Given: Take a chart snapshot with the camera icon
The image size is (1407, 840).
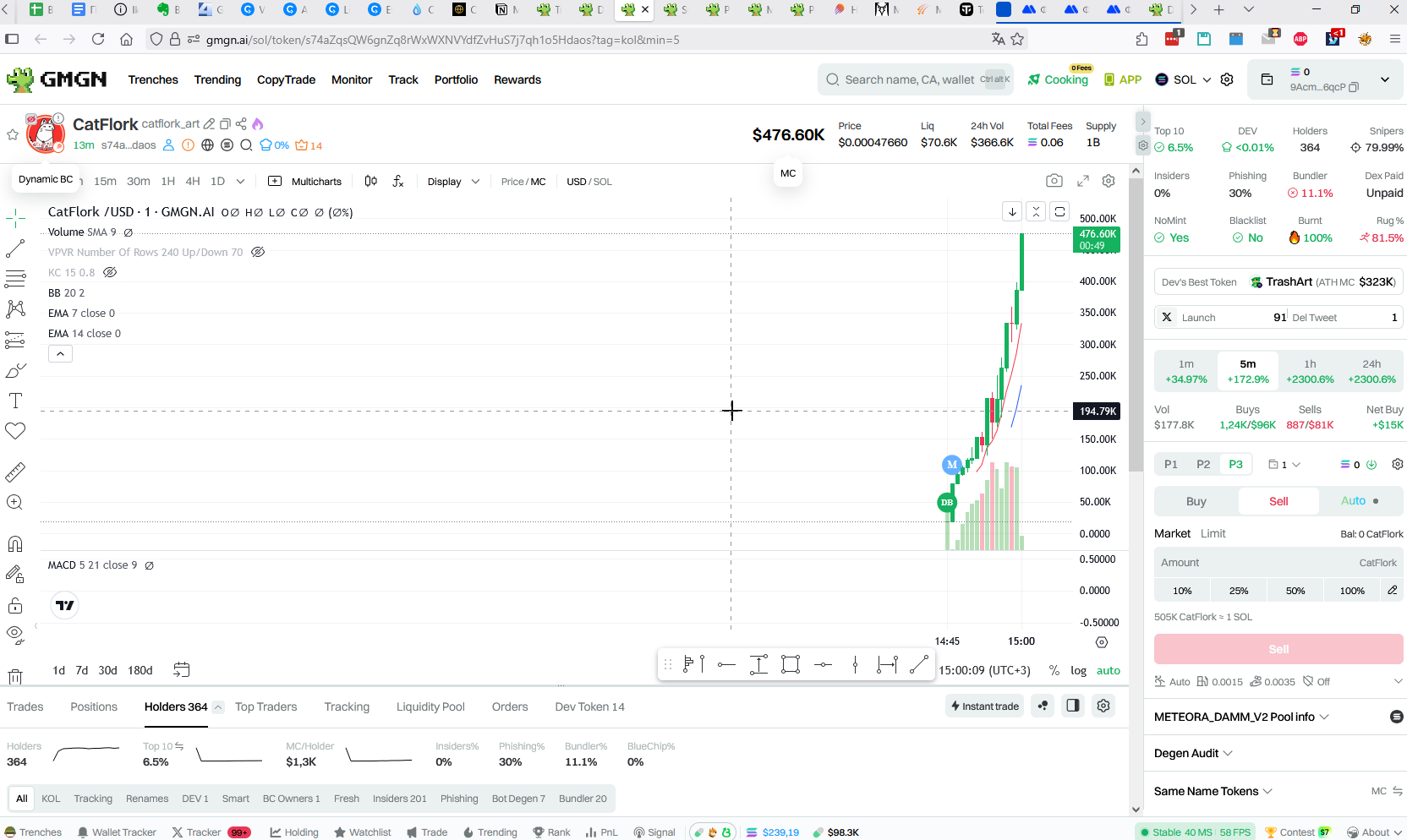Looking at the screenshot, I should (1054, 181).
